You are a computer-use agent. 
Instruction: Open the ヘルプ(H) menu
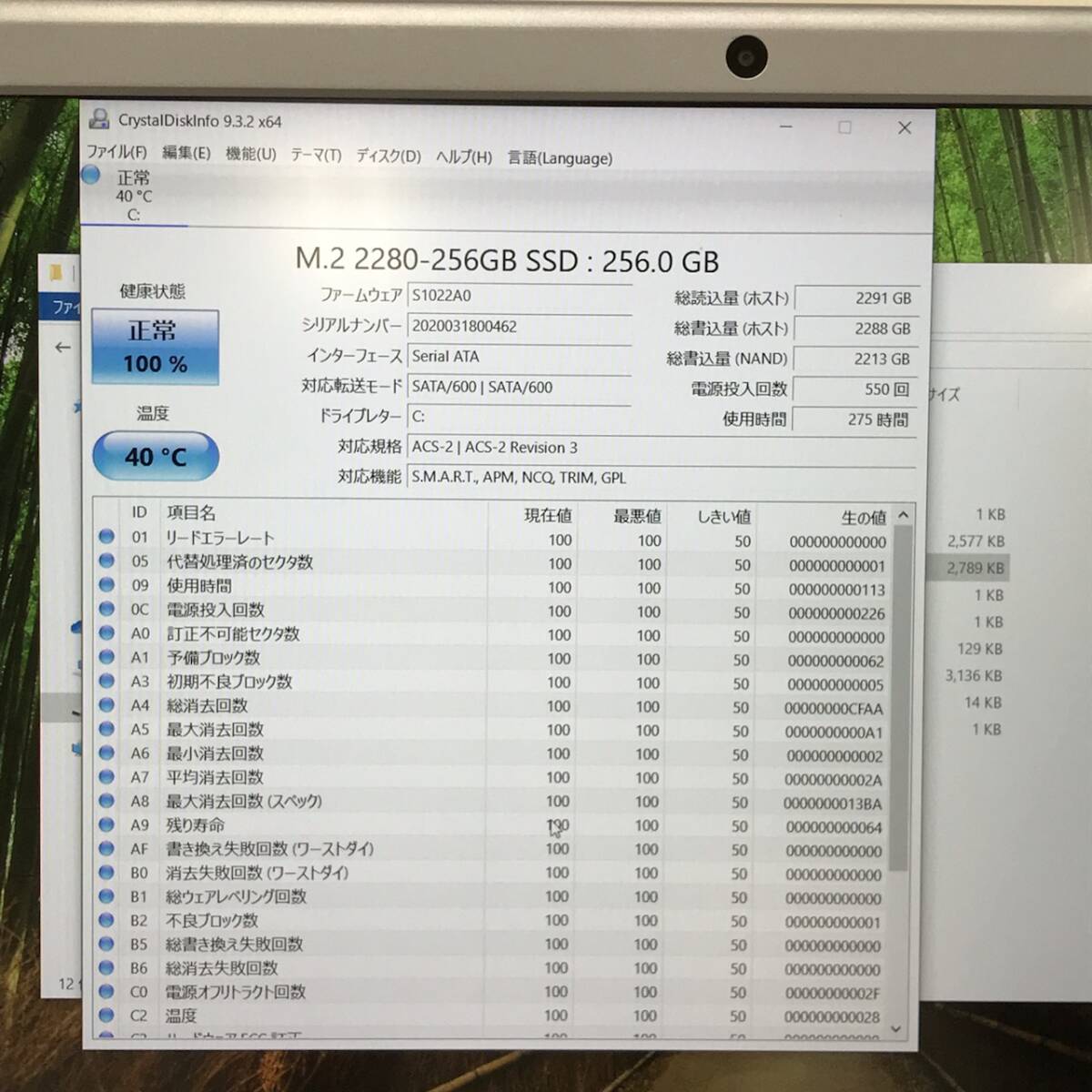pos(464,157)
